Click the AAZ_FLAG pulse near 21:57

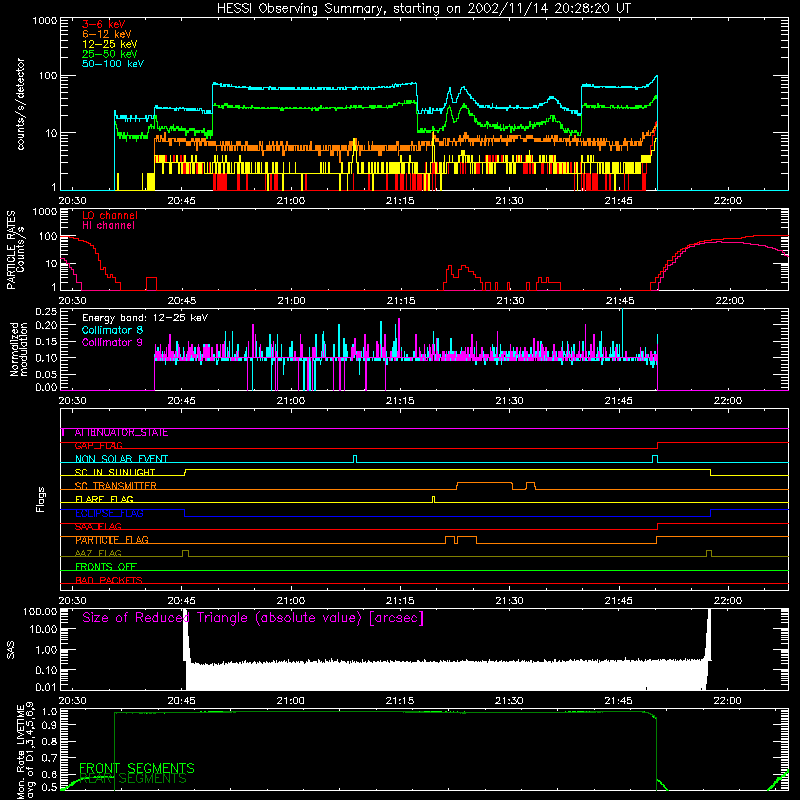tap(709, 553)
